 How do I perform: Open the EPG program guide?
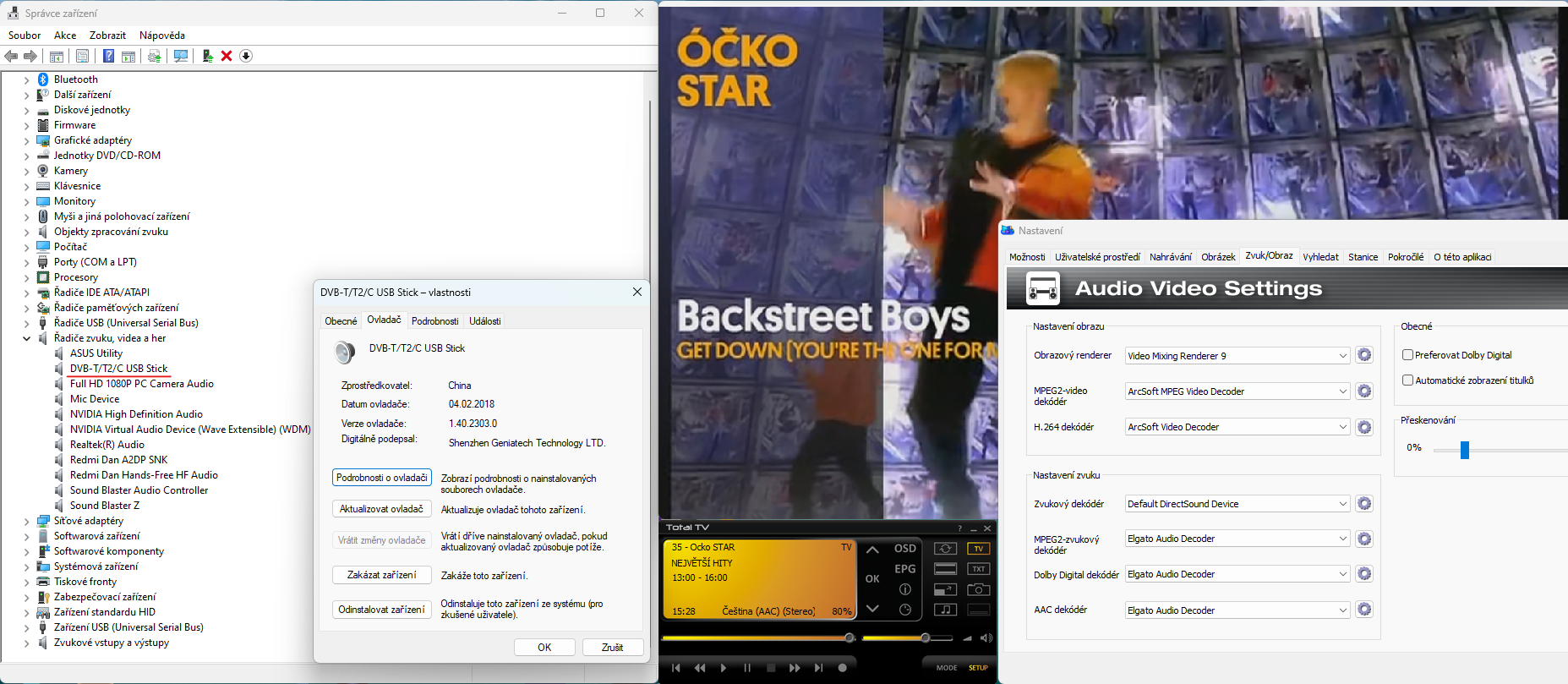click(904, 569)
